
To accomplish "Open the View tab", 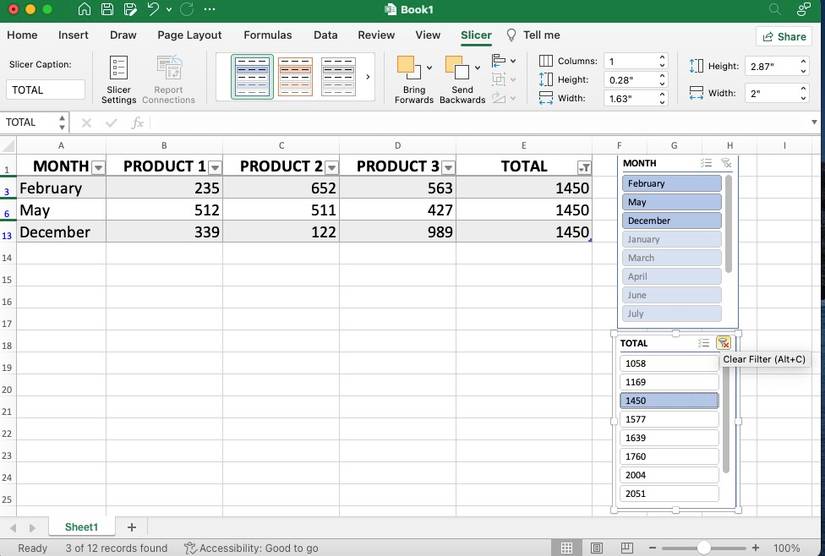I will pos(428,35).
